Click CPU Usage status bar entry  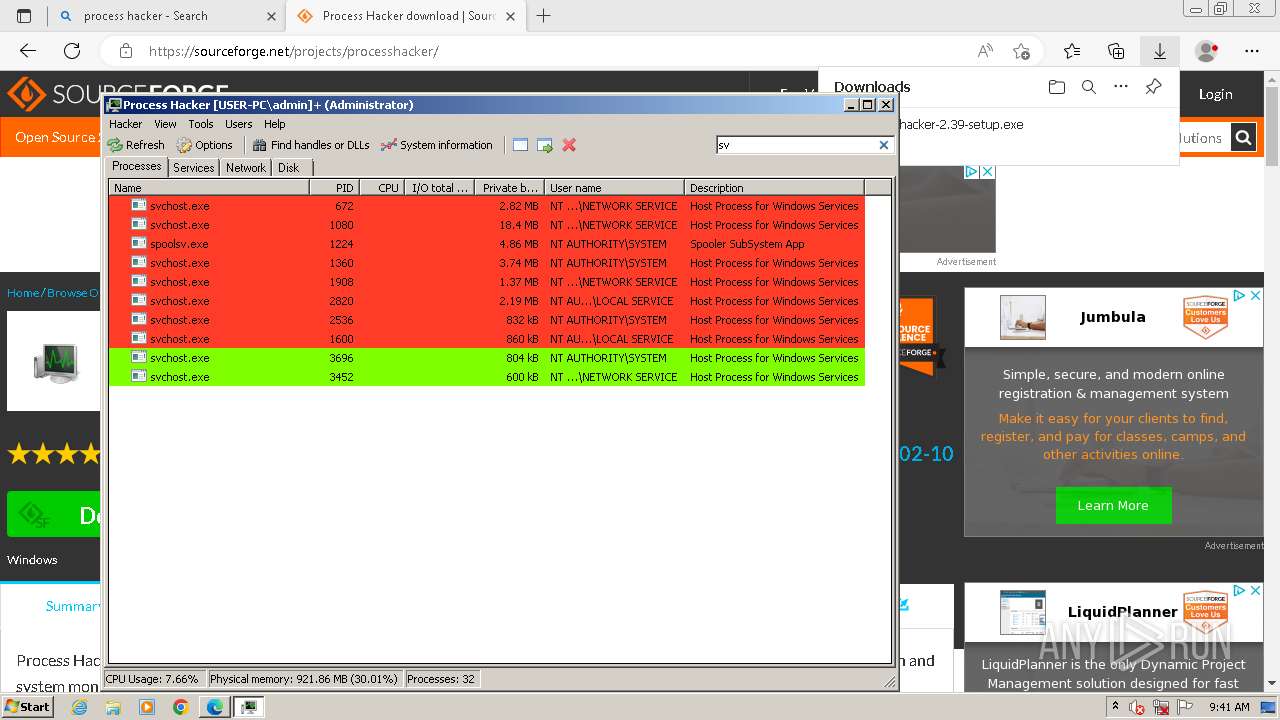click(152, 678)
